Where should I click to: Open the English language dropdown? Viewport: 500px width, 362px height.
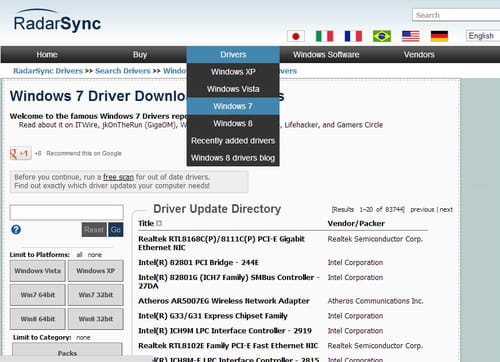483,36
